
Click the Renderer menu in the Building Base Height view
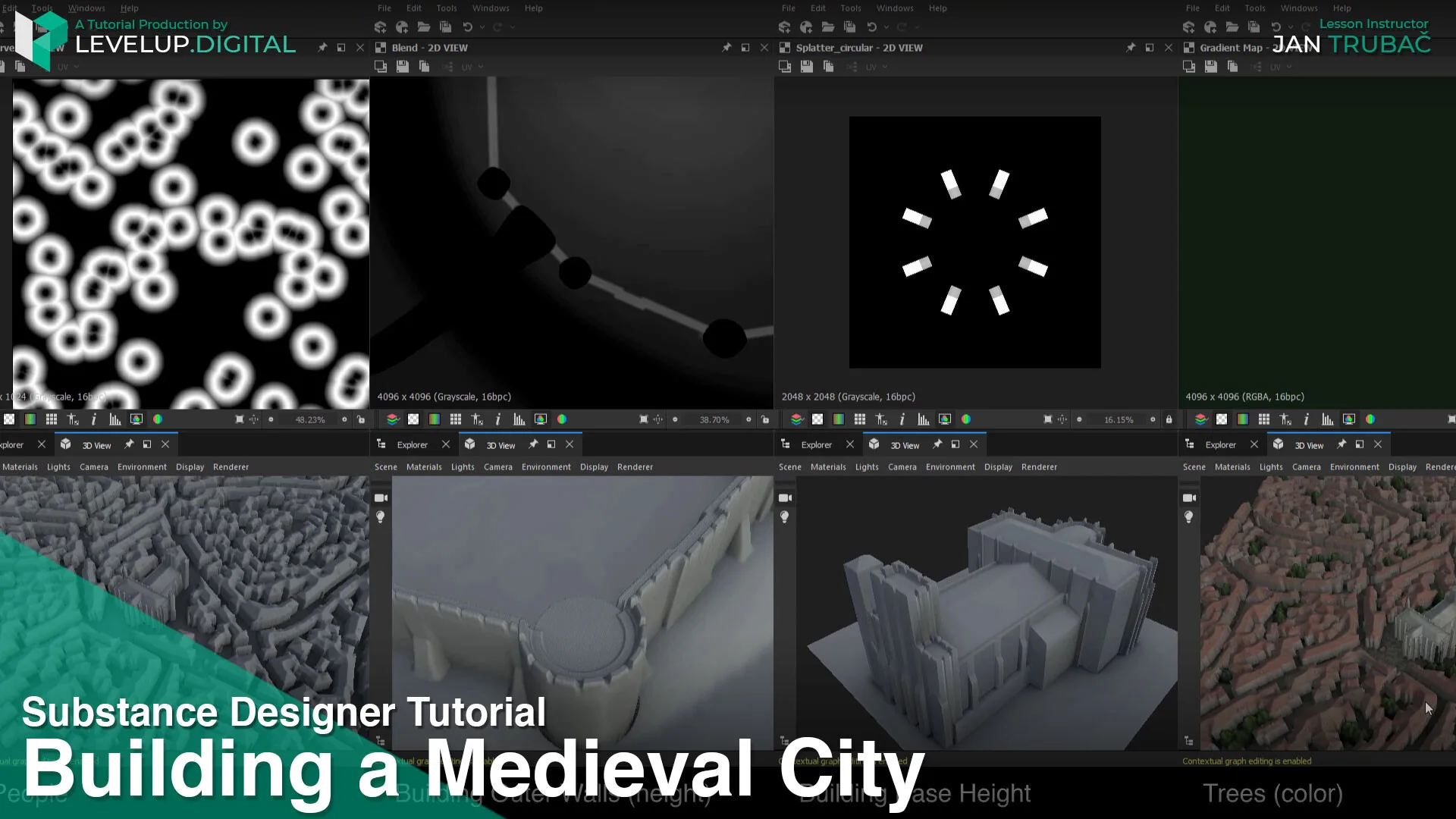1039,466
